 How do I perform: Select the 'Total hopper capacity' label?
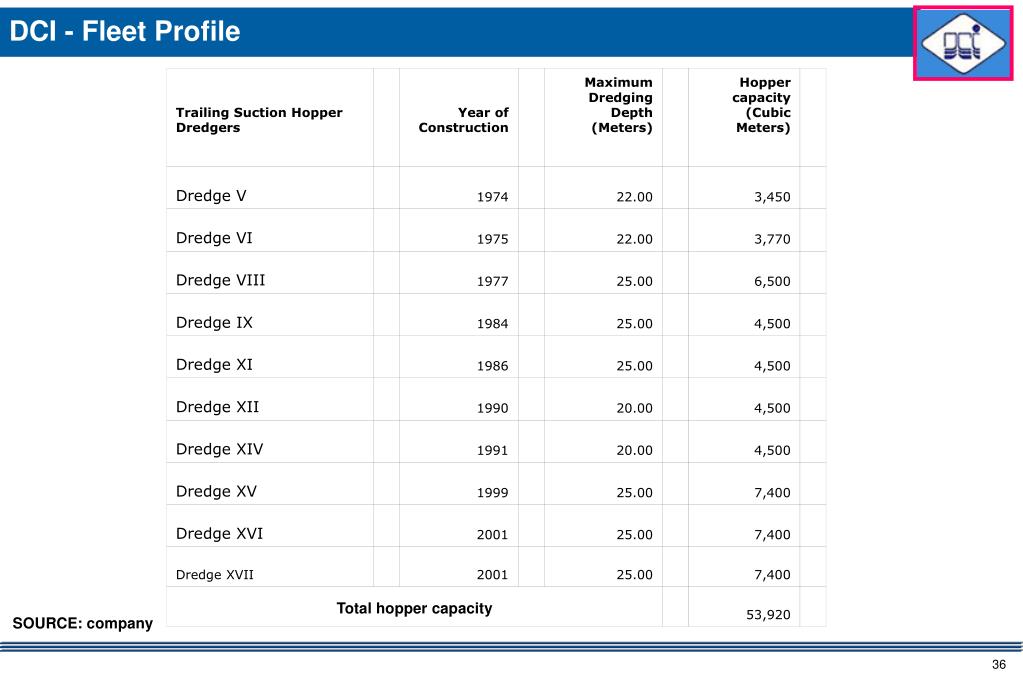(x=414, y=609)
